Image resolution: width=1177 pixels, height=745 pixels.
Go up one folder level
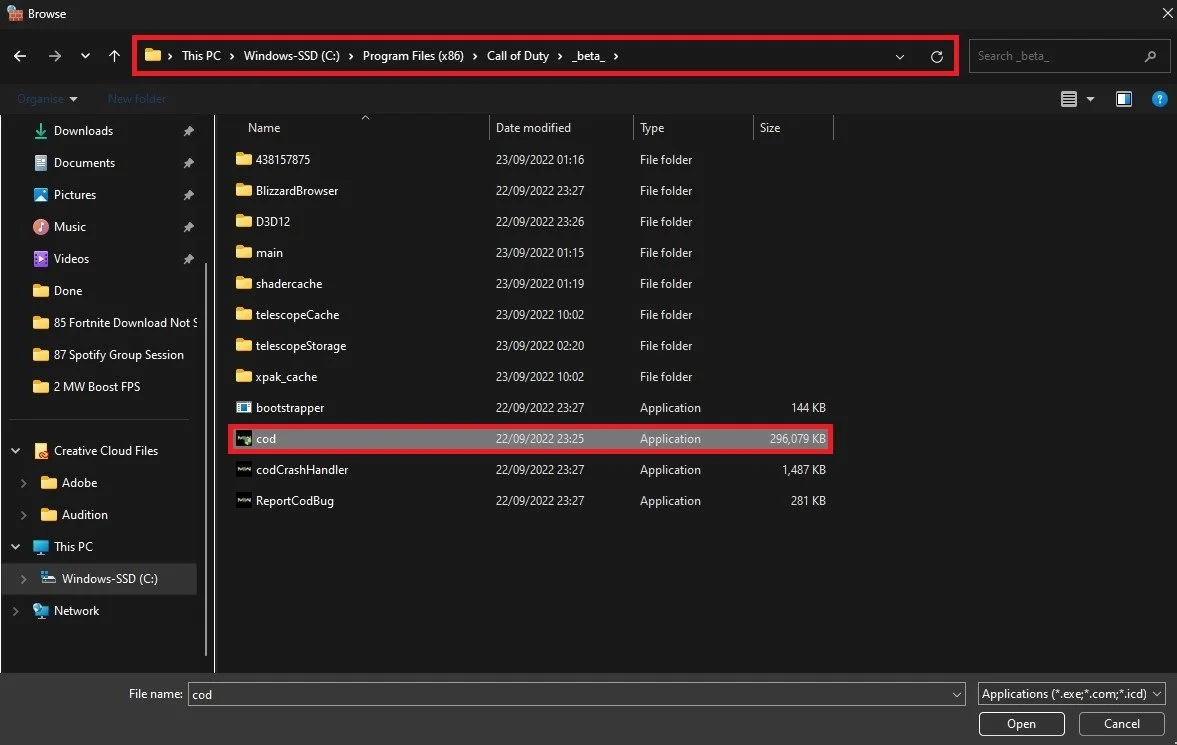[114, 56]
